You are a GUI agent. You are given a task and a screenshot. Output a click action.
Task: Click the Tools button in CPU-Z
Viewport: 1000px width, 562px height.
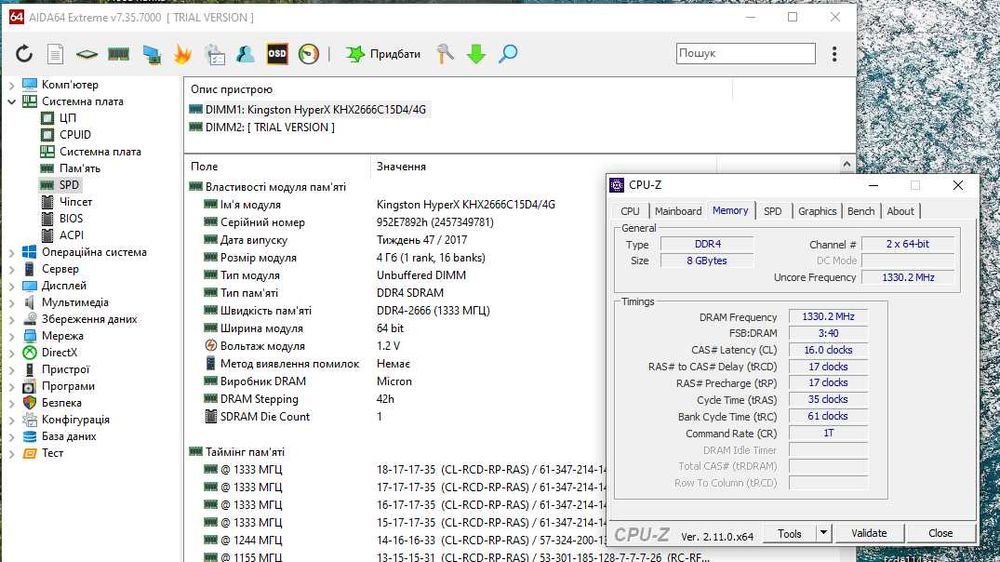(790, 533)
